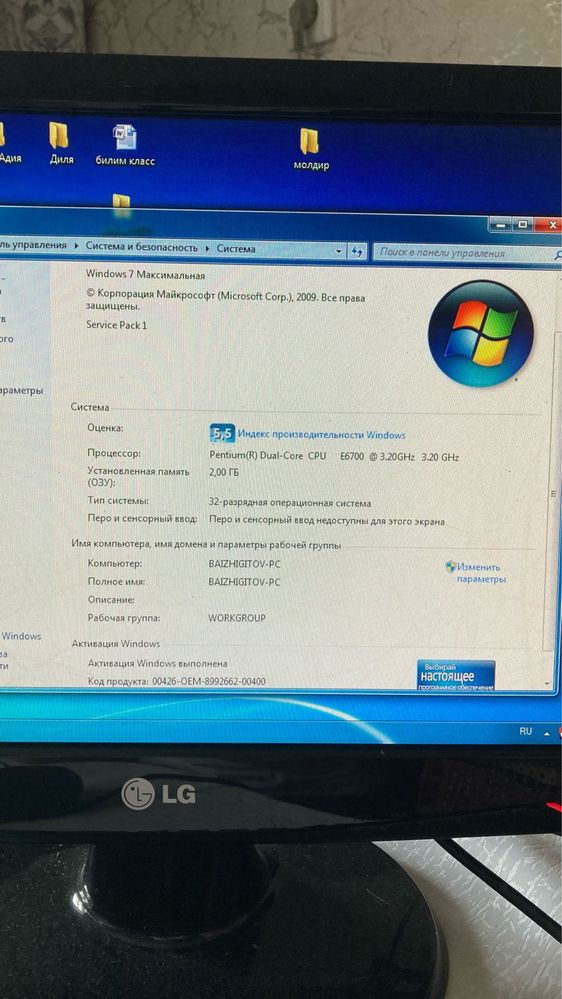Viewport: 562px width, 999px height.
Task: Open the address bar history dropdown arrow
Action: [338, 252]
